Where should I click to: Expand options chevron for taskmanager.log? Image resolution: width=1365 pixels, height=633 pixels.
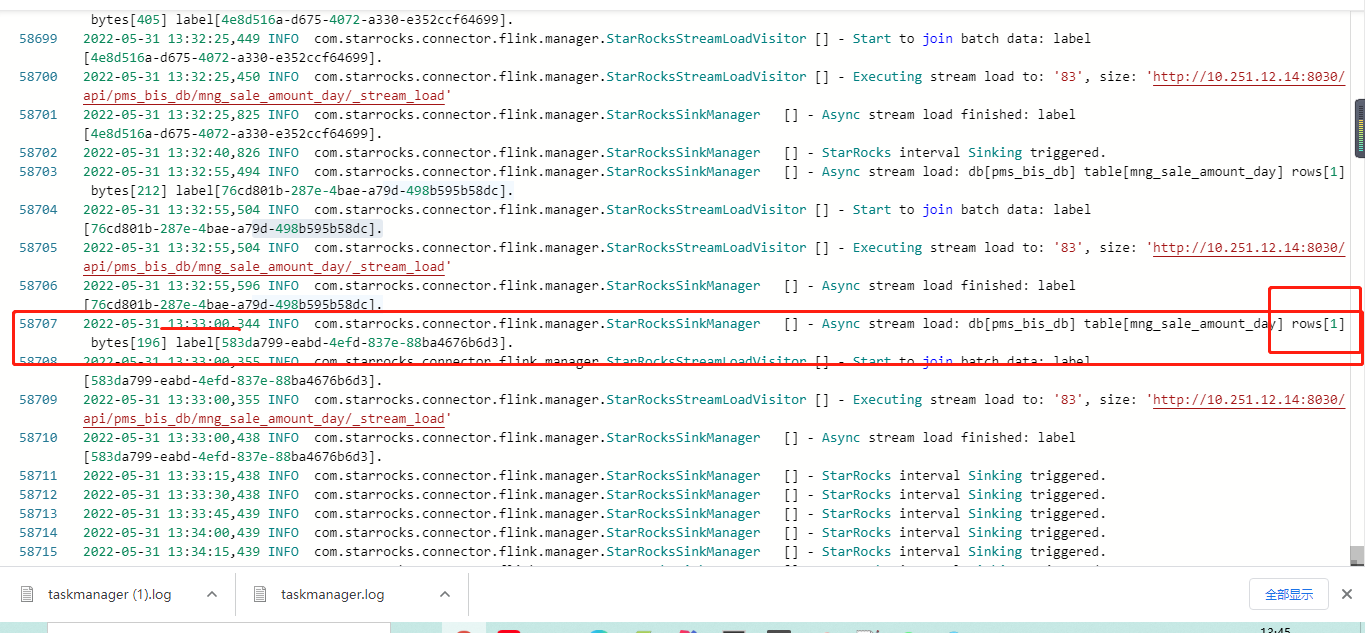point(445,594)
